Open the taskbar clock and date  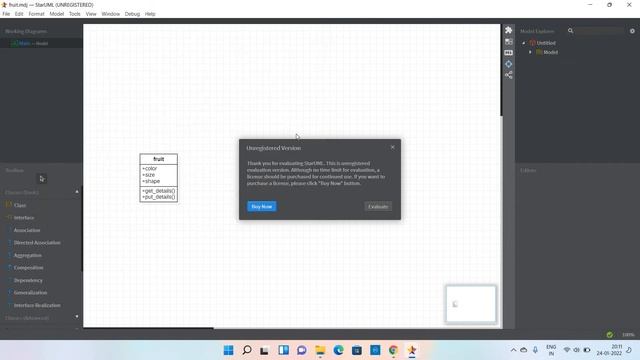[x=609, y=350]
